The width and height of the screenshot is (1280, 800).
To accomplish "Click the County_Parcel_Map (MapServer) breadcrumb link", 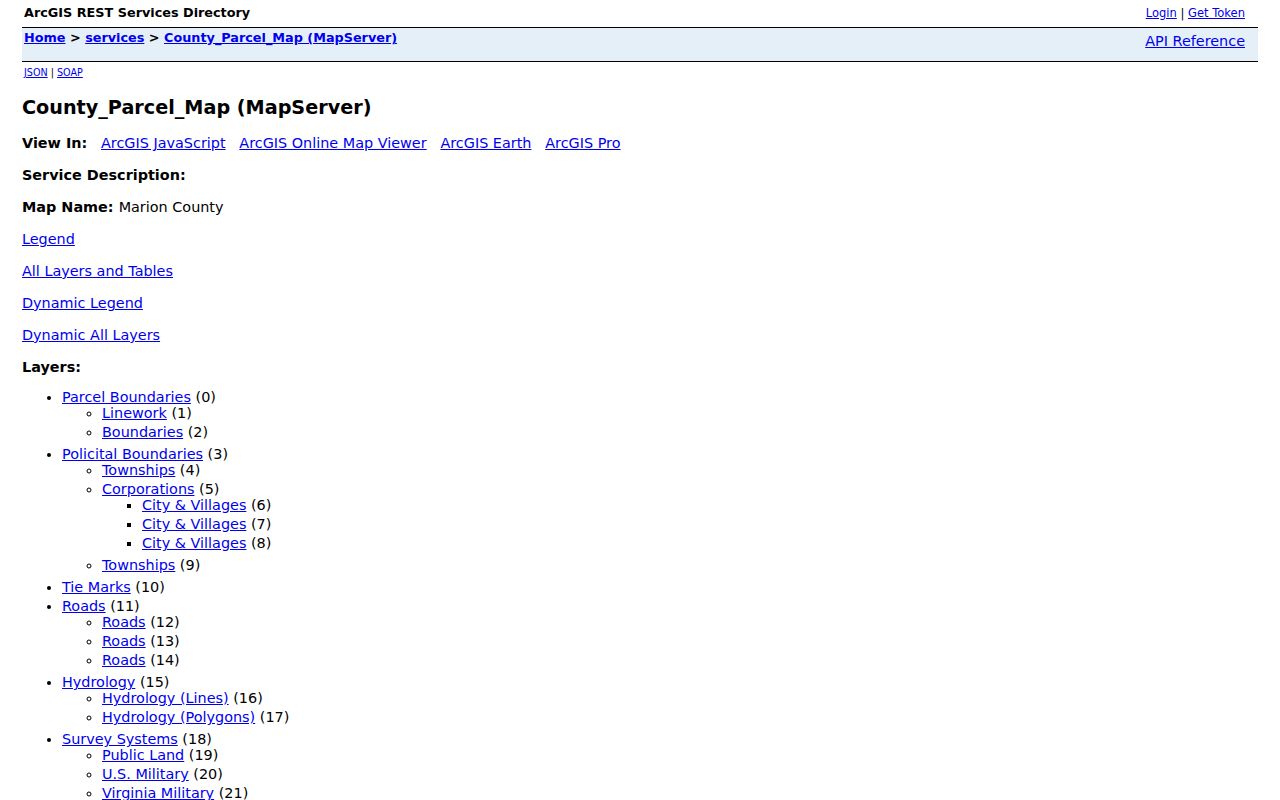I will (x=280, y=38).
